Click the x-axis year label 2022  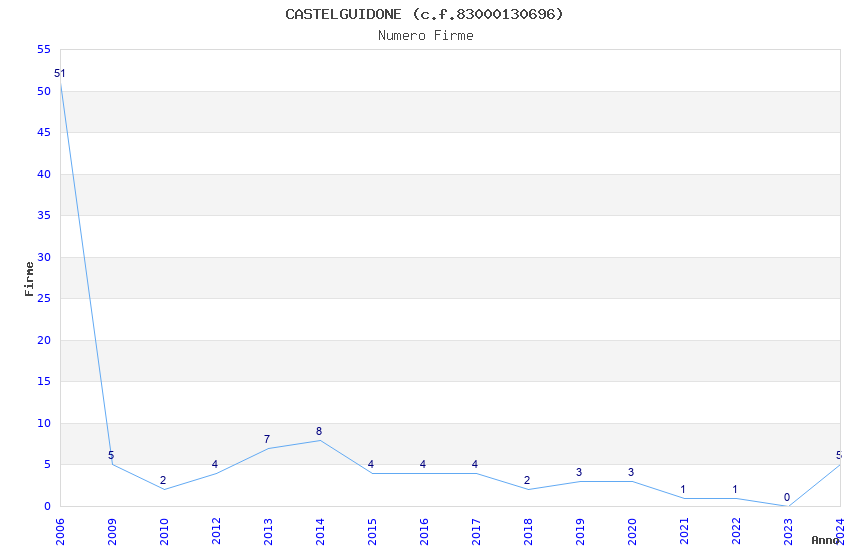[737, 532]
